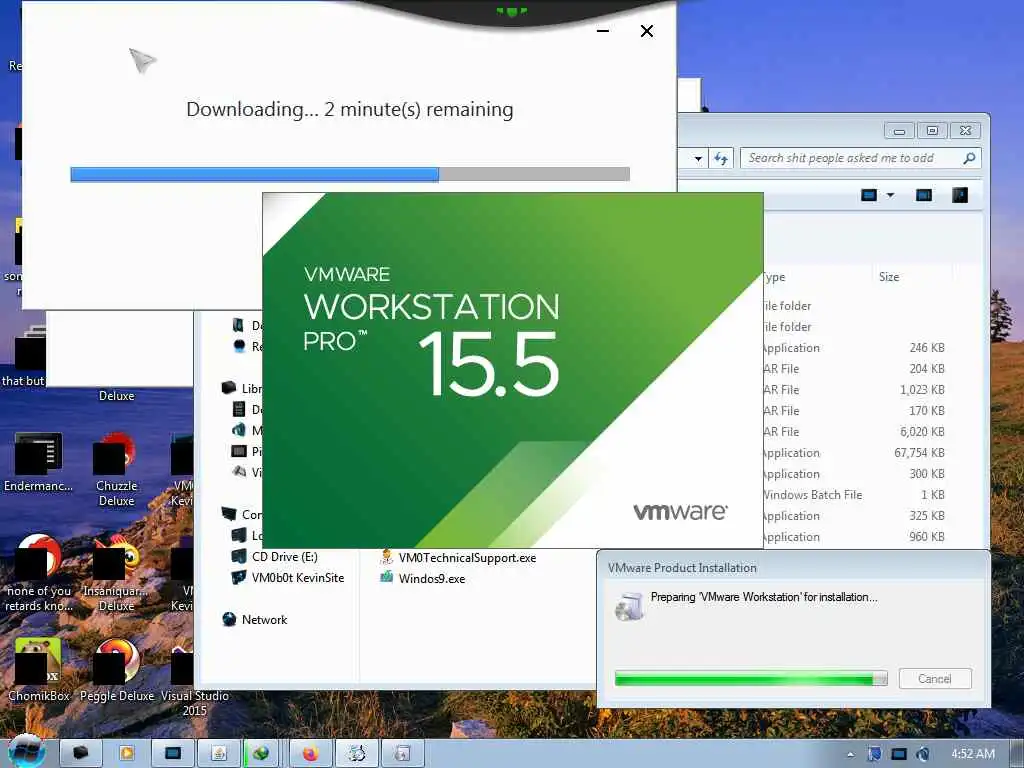Click the 325 KB size cell
The width and height of the screenshot is (1024, 768).
coord(927,515)
